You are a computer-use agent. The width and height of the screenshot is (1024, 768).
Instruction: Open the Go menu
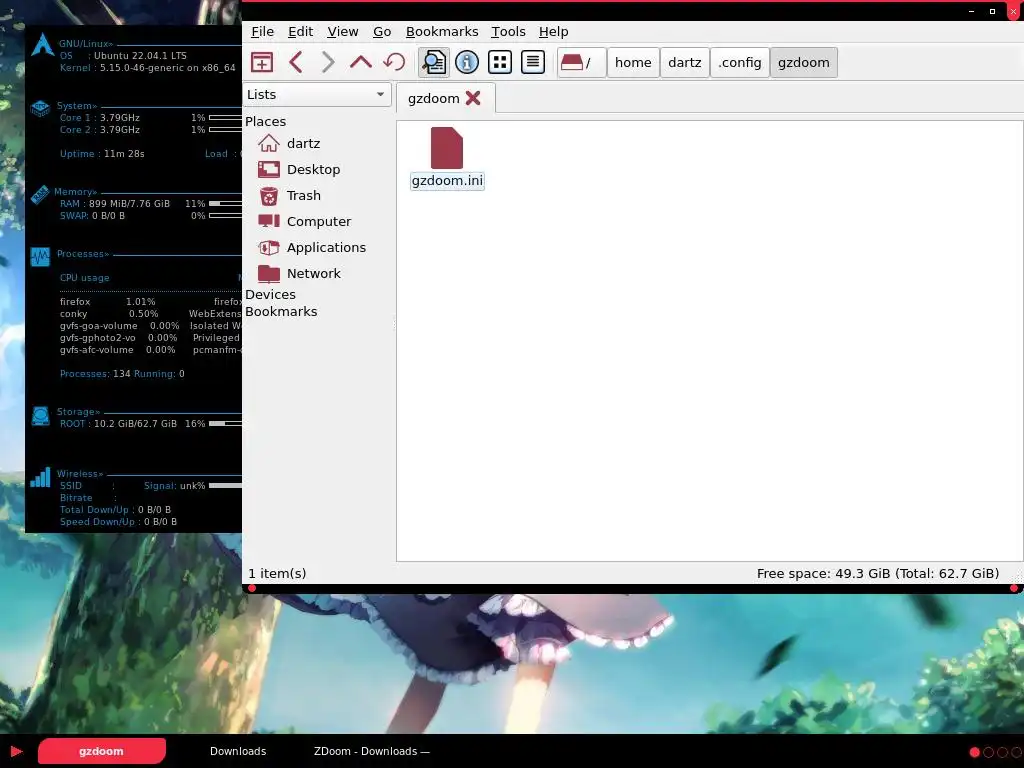(382, 31)
